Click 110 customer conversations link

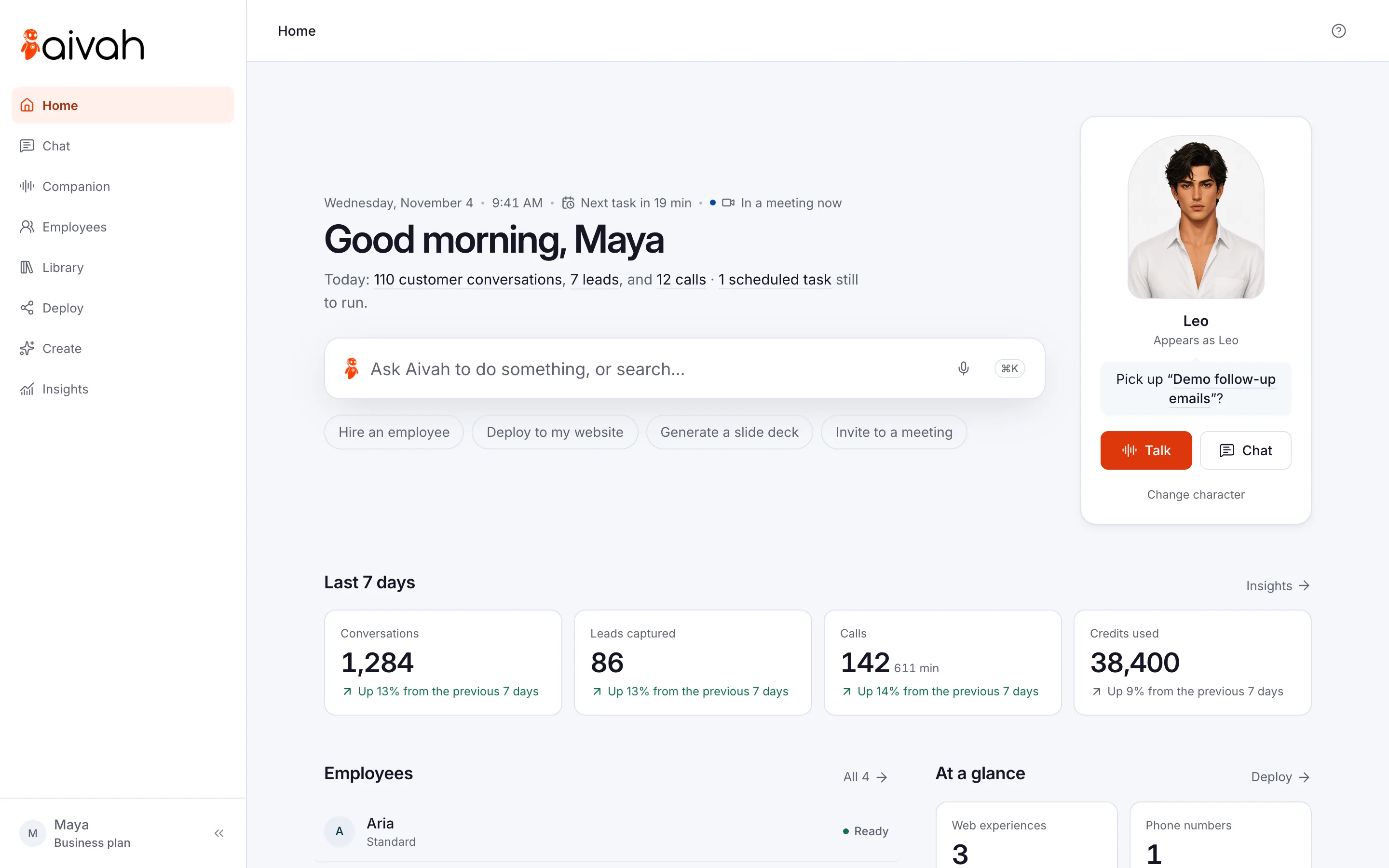[x=468, y=280]
